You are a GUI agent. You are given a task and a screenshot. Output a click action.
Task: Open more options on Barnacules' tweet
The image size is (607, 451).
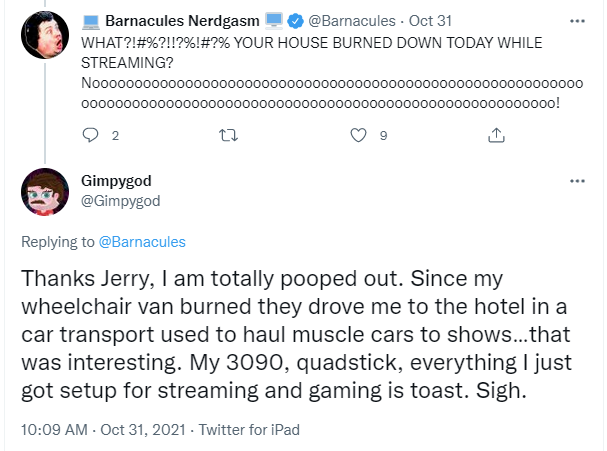click(576, 20)
